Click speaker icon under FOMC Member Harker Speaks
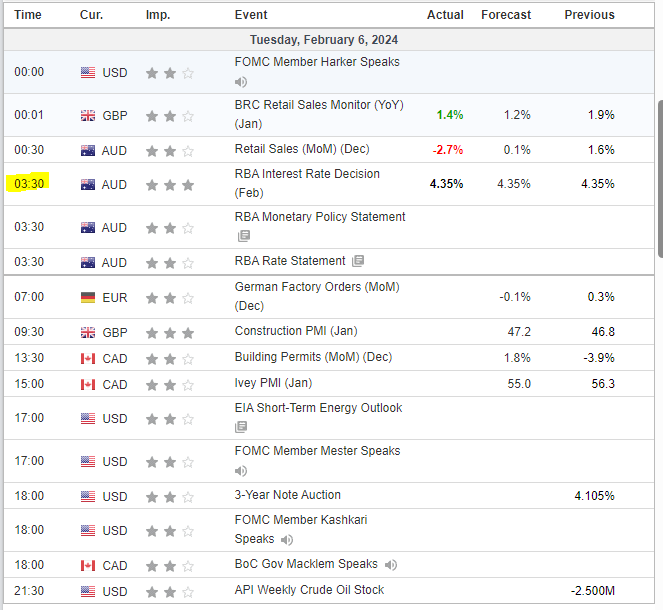Image resolution: width=663 pixels, height=610 pixels. pyautogui.click(x=241, y=82)
